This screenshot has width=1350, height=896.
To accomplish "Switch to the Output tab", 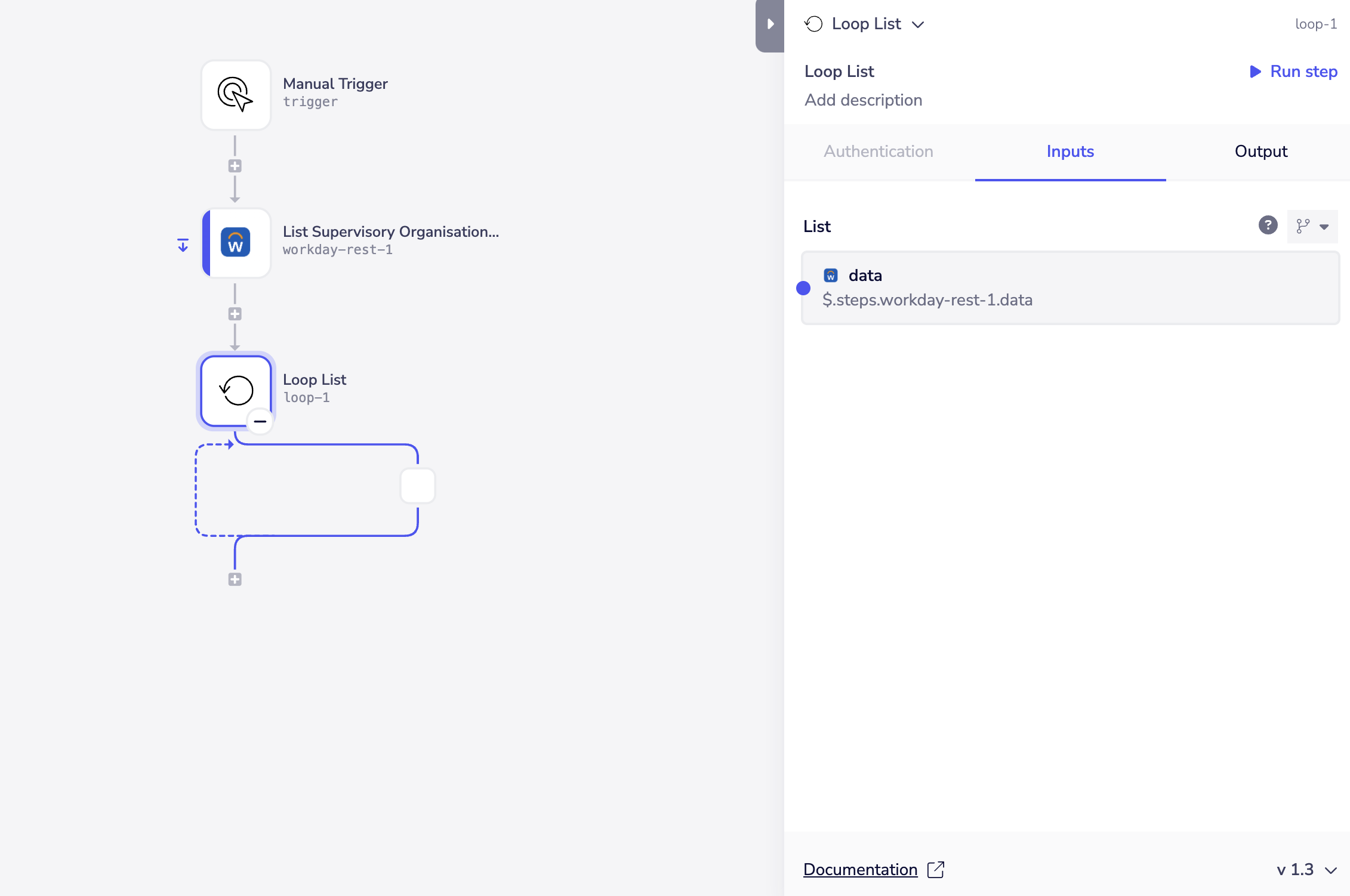I will (x=1260, y=152).
